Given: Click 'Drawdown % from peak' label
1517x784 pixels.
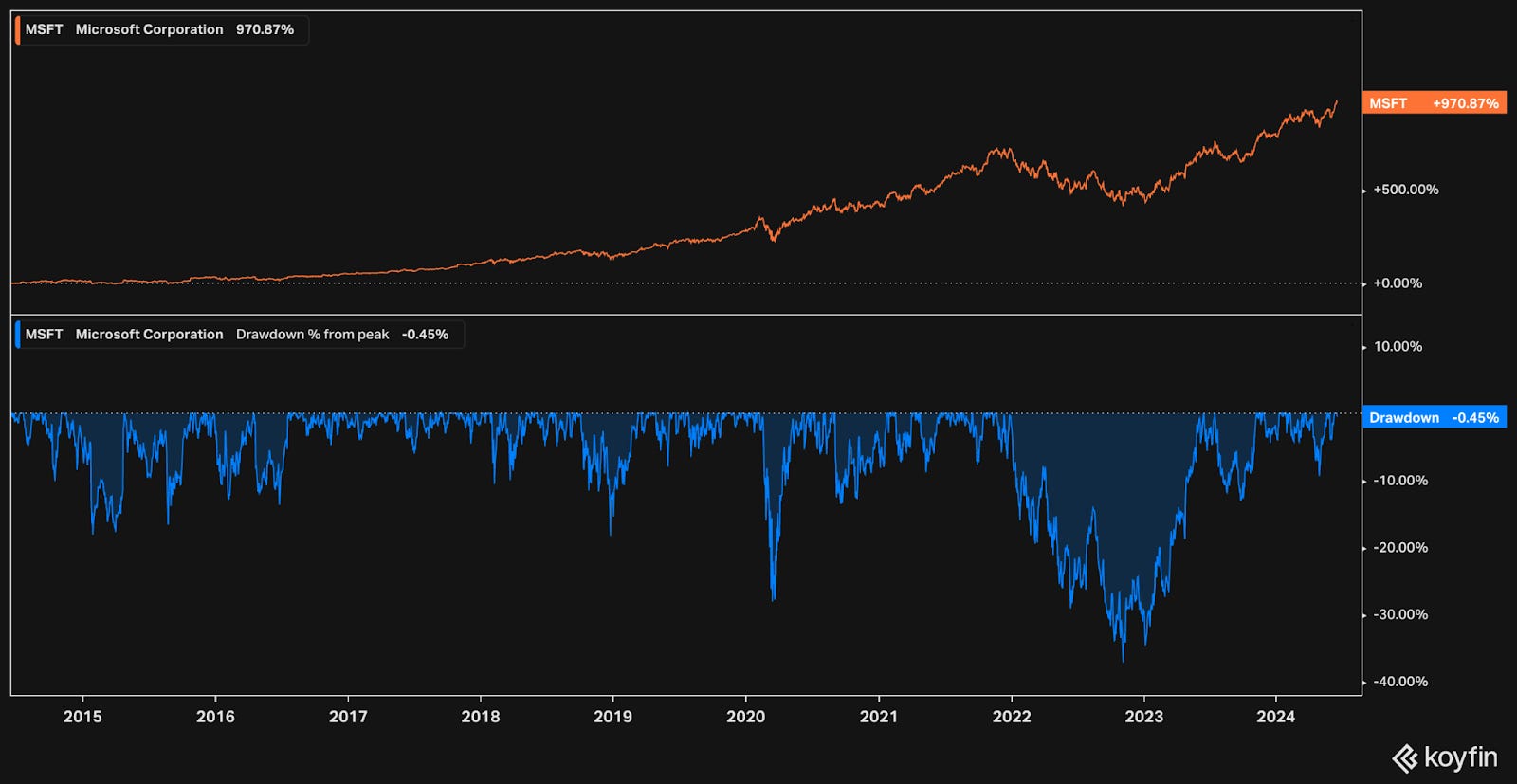Looking at the screenshot, I should tap(312, 335).
